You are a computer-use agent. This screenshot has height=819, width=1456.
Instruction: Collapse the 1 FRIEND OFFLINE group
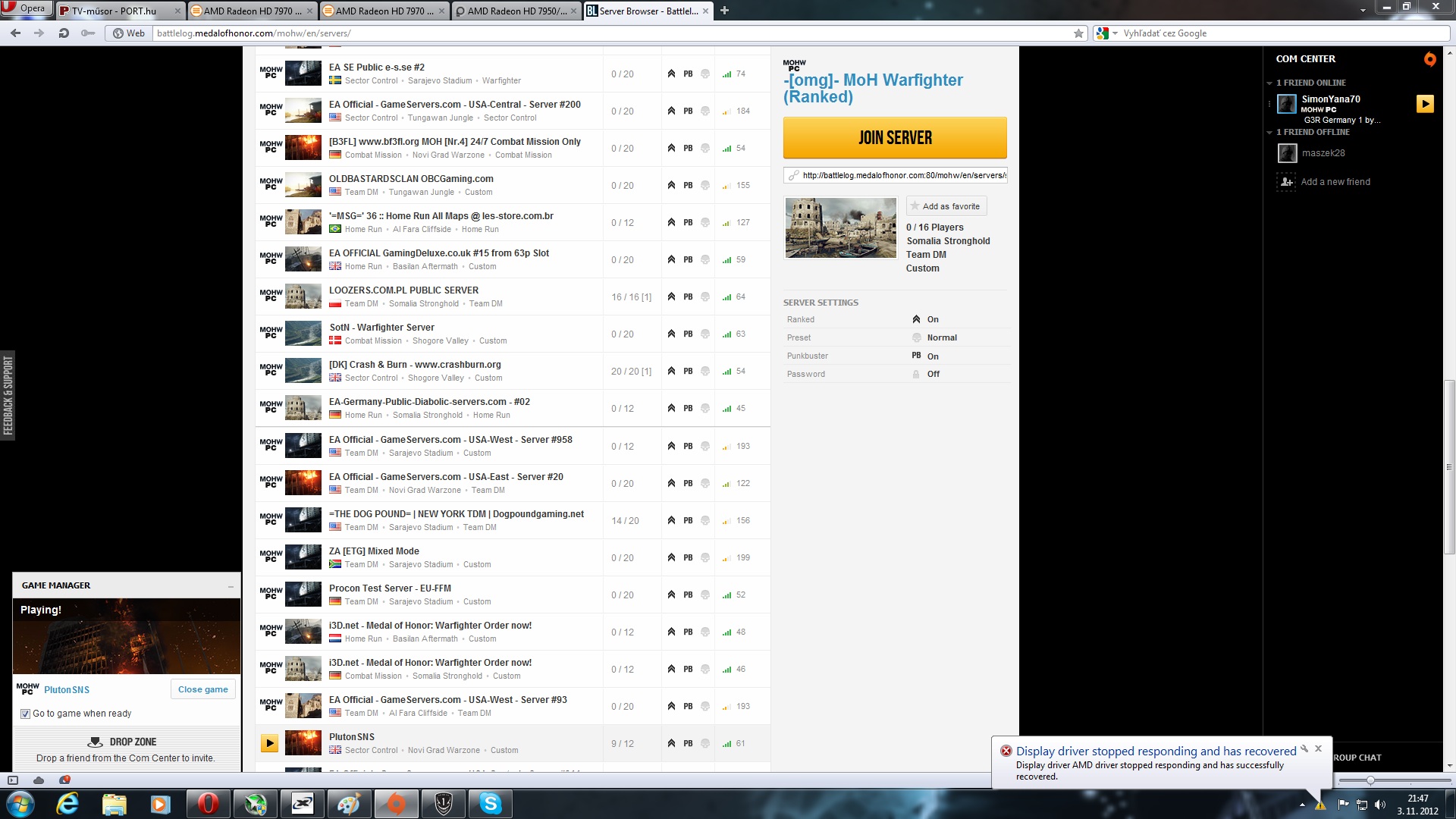[x=1269, y=132]
